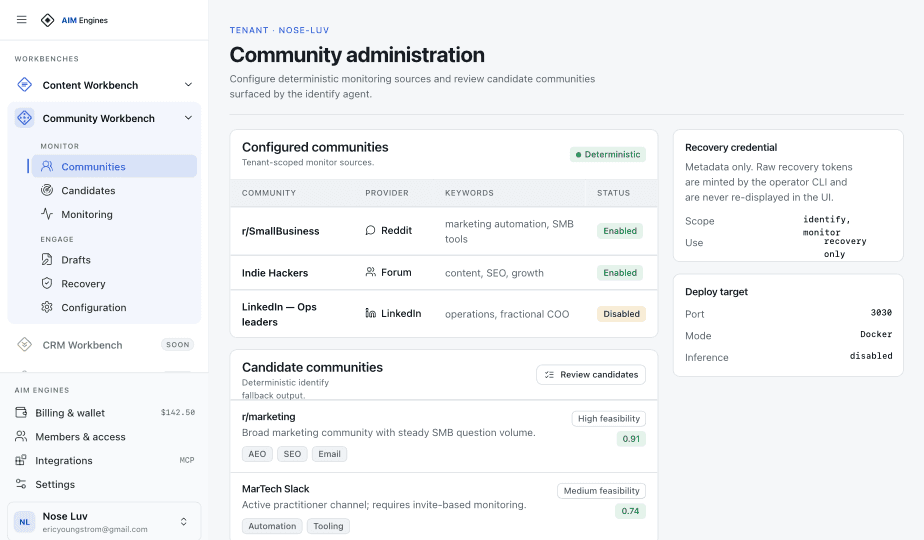
Task: Click the Members & access people icon
Action: (21, 436)
